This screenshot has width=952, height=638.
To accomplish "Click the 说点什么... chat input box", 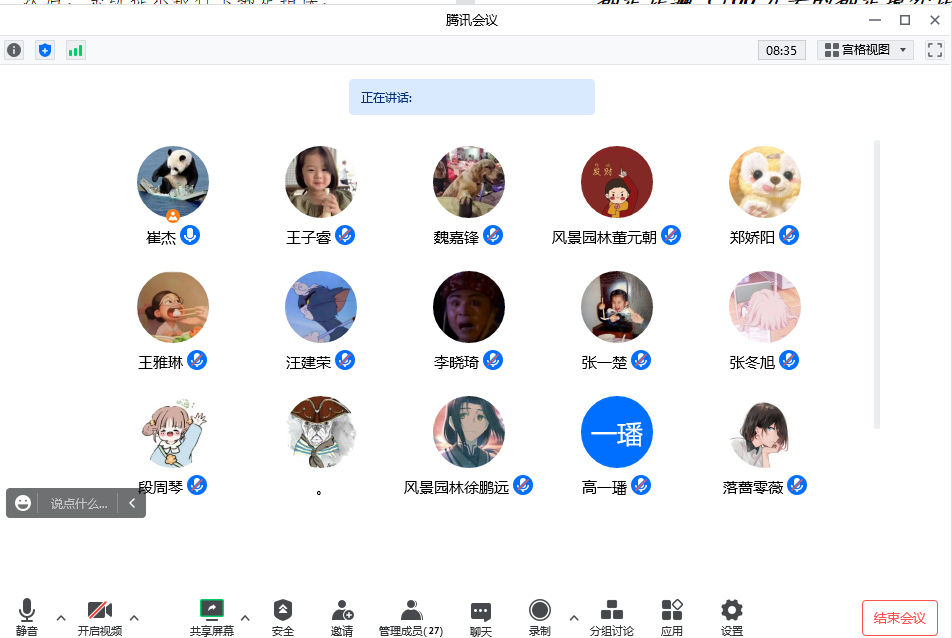I will [x=79, y=504].
